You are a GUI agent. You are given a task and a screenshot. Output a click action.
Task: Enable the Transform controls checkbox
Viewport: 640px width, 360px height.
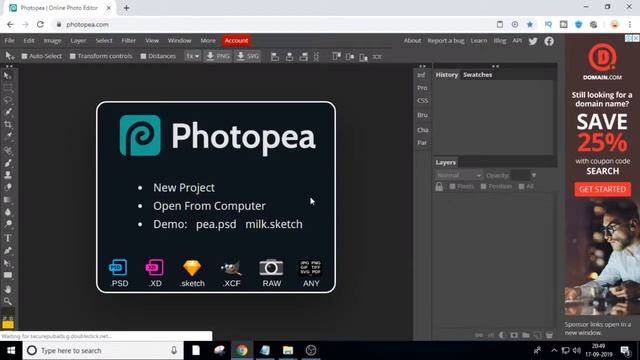73,56
